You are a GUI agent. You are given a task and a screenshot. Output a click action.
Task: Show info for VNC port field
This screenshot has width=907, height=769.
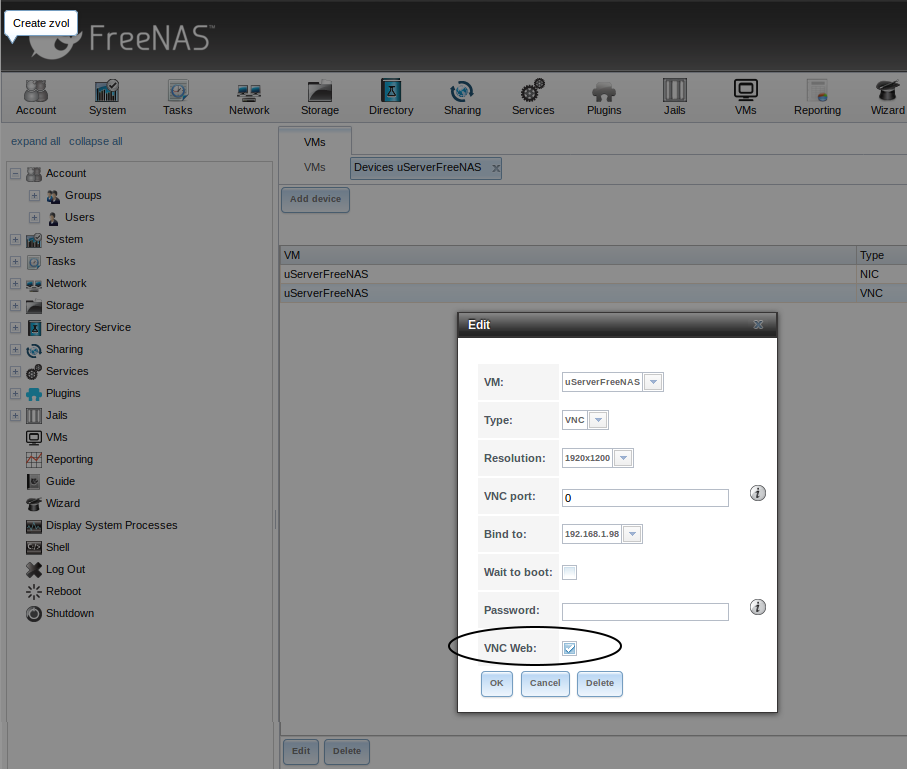point(758,493)
